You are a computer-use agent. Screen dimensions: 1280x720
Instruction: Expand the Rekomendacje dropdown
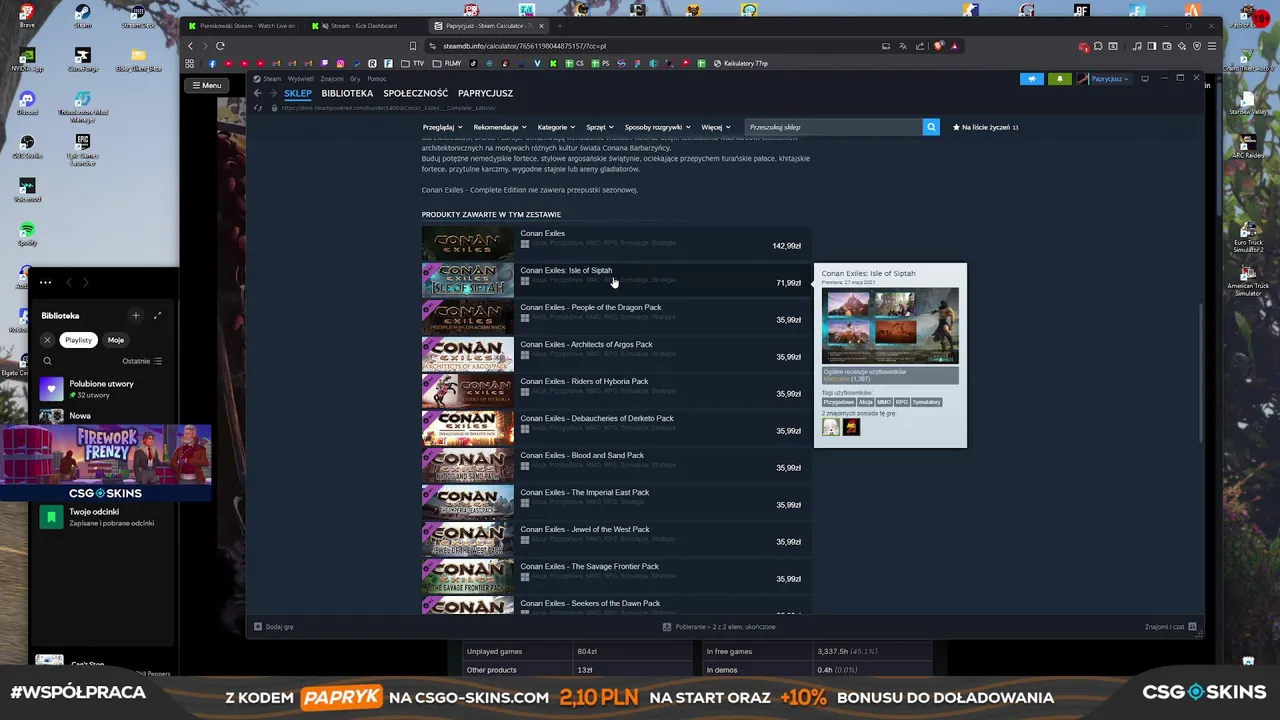pos(500,127)
